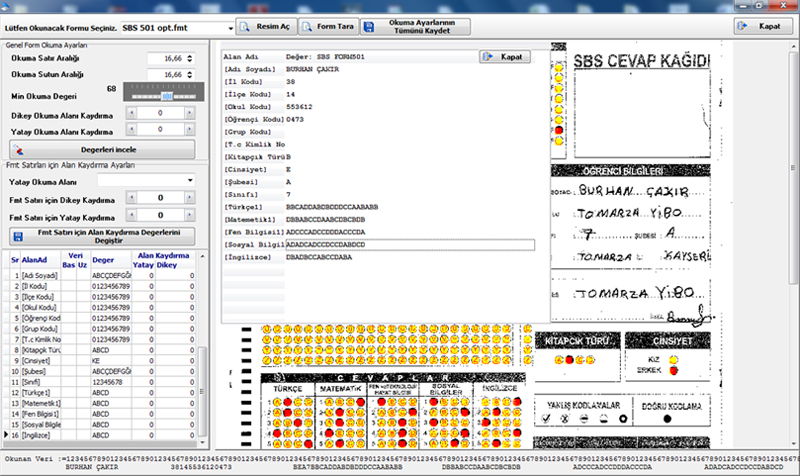The width and height of the screenshot is (800, 476).
Task: Click the Okuma Satır Aralığı spinner arrows
Action: (x=190, y=59)
